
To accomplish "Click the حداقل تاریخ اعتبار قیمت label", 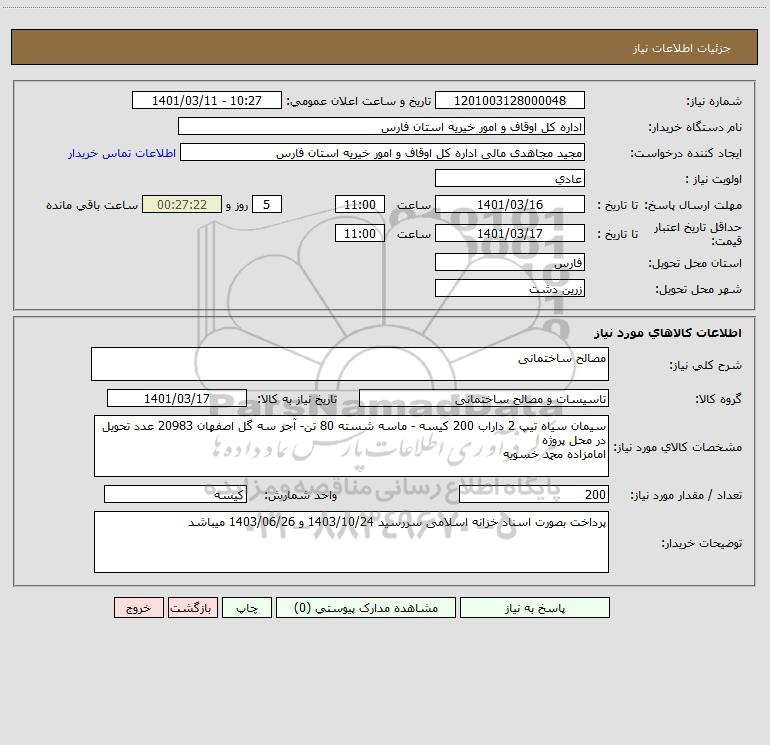I will tap(698, 234).
